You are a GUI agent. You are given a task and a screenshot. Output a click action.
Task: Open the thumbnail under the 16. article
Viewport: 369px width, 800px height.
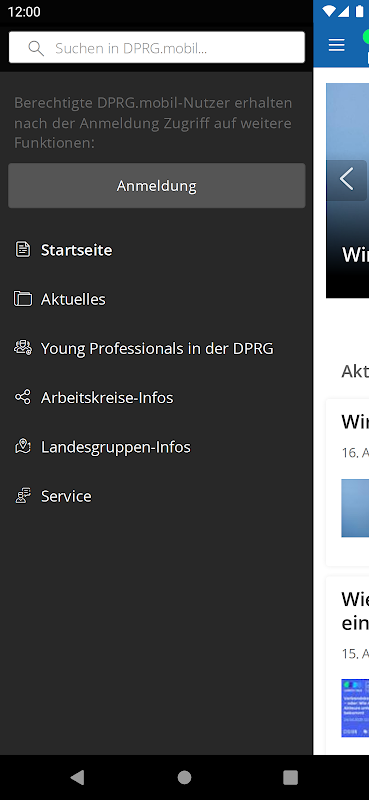tap(355, 508)
